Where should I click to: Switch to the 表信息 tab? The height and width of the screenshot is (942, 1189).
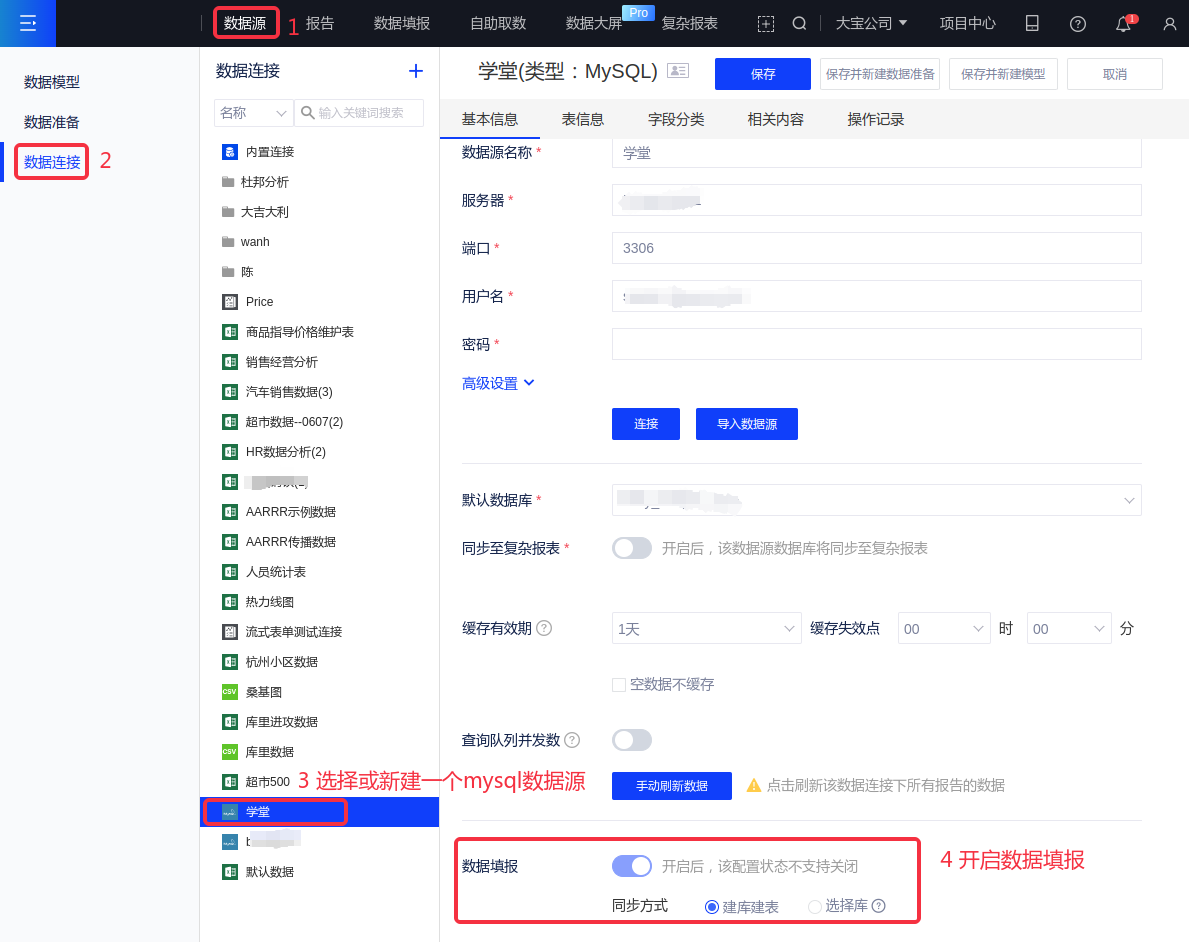[583, 119]
